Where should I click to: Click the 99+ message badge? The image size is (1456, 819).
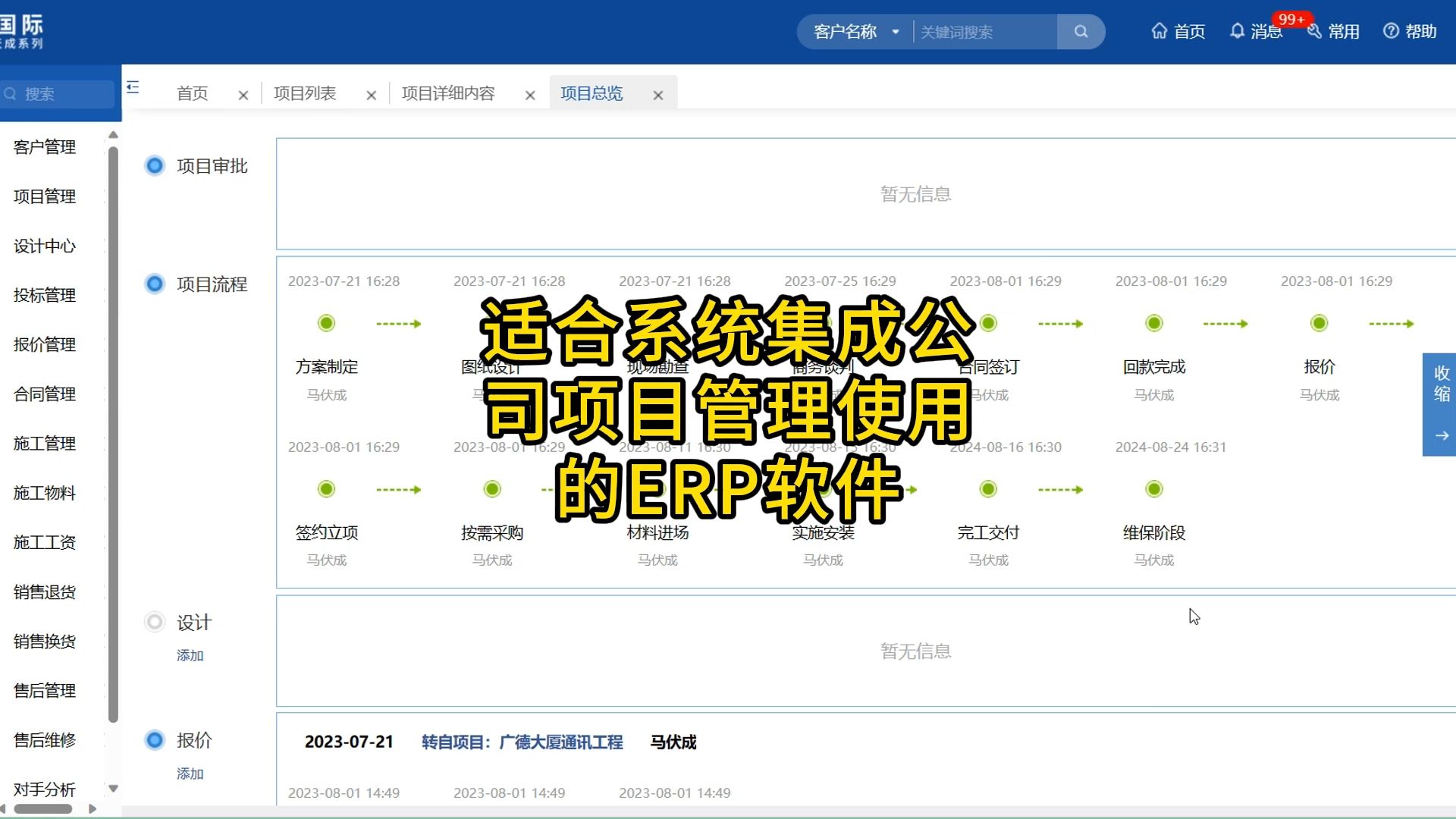tap(1291, 19)
